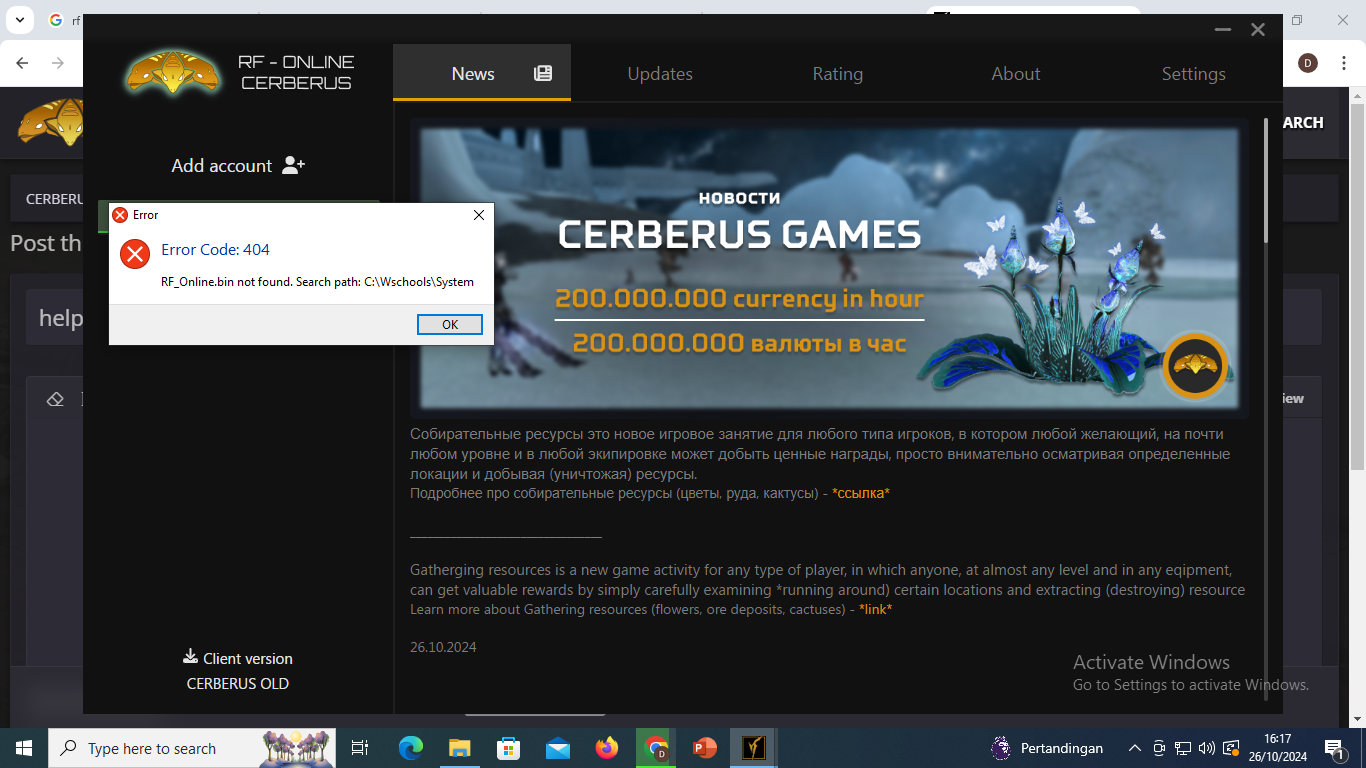Screen dimensions: 1366x768
Task: Select the CERBERUS OLD client version
Action: coord(238,684)
